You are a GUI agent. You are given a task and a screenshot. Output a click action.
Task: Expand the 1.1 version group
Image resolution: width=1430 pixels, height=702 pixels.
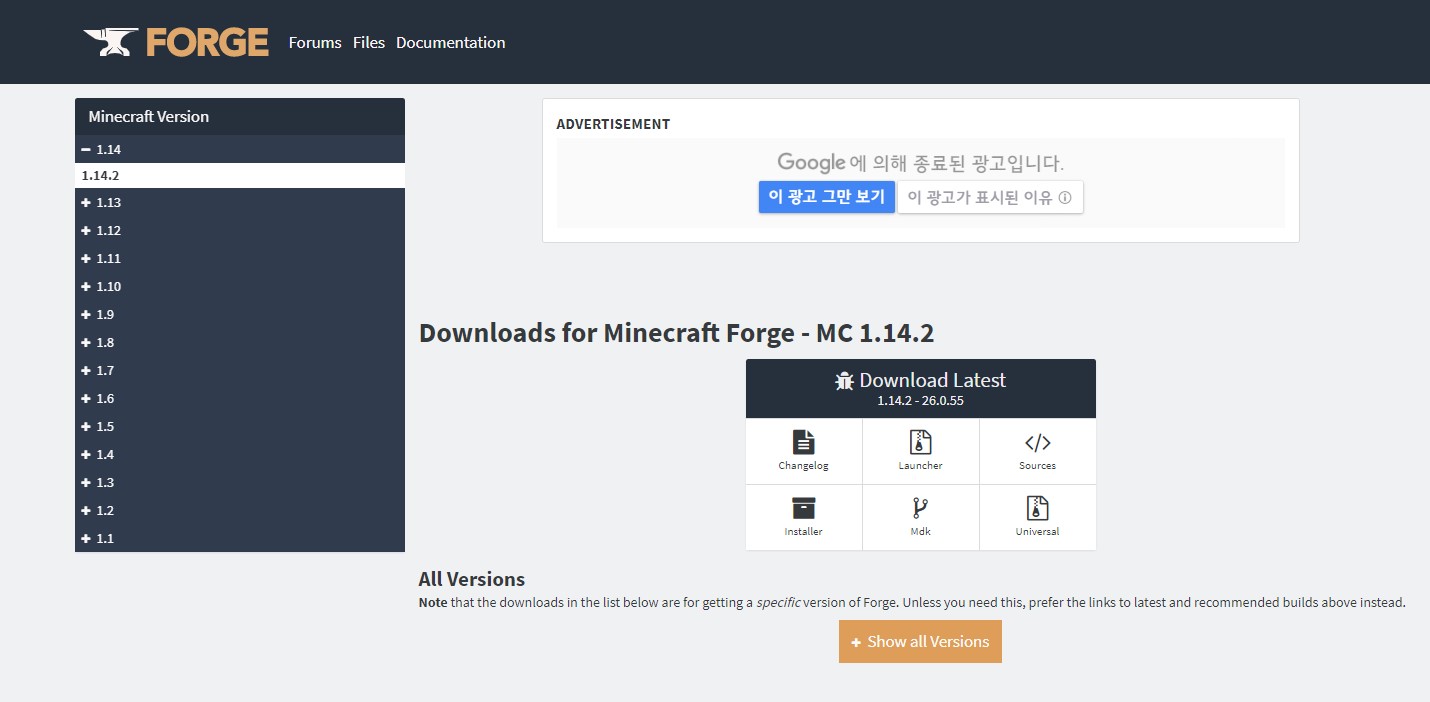coord(240,539)
